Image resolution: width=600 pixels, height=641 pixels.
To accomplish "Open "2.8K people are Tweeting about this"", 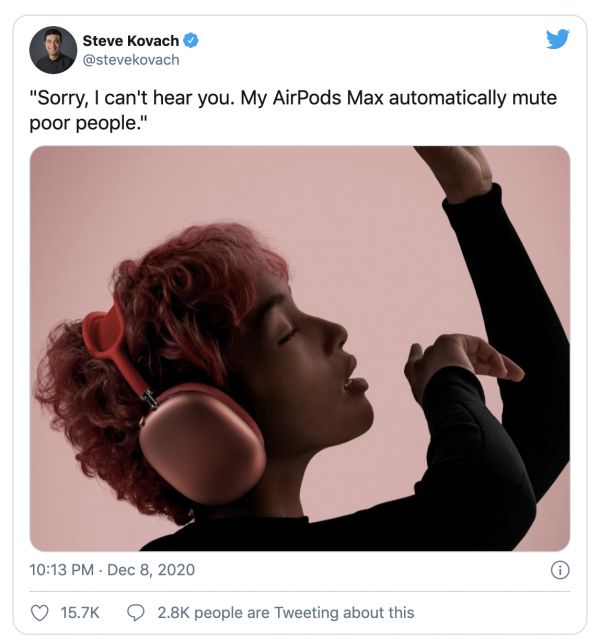I will [285, 612].
